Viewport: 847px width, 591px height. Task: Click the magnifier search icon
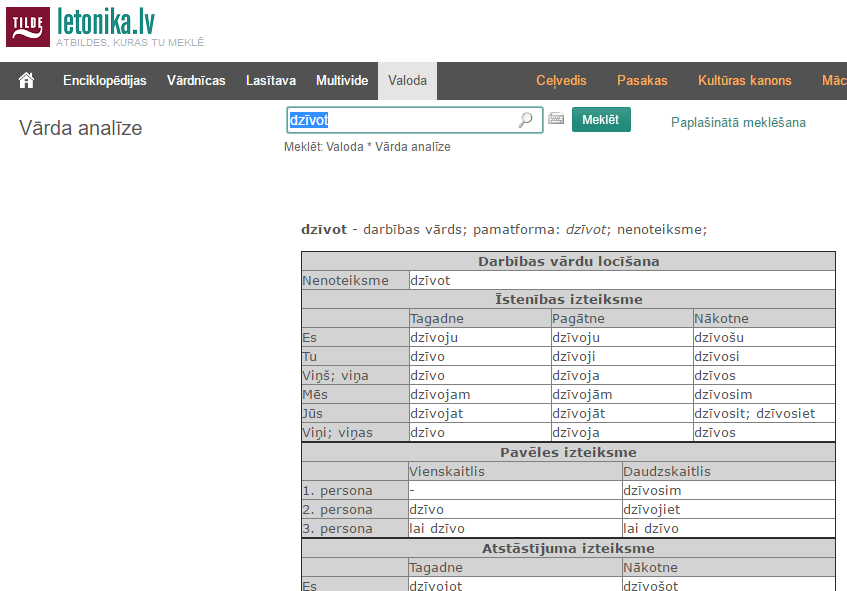click(x=525, y=119)
